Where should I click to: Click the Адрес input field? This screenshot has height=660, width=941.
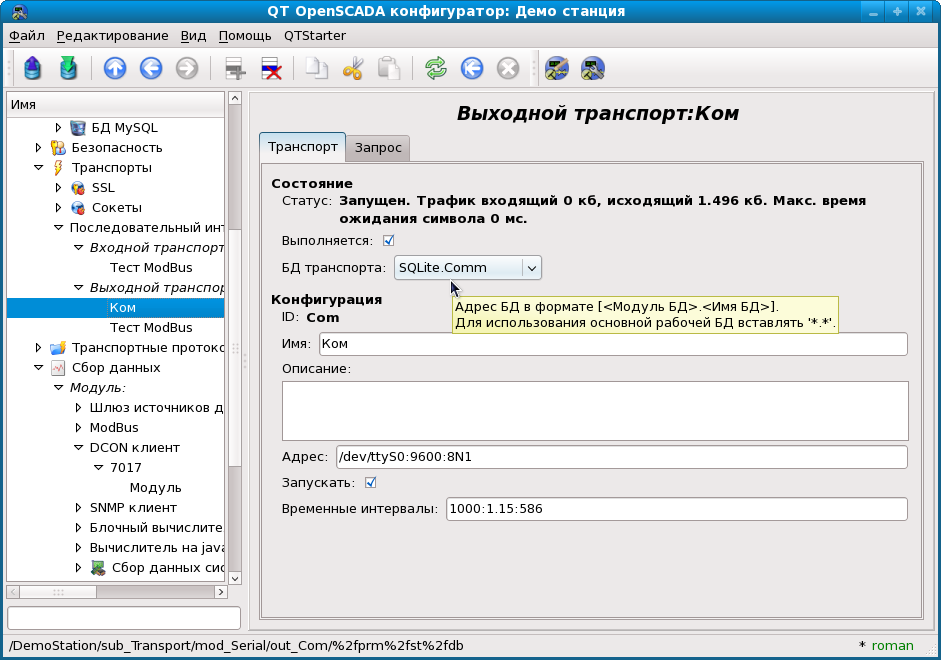tap(621, 457)
